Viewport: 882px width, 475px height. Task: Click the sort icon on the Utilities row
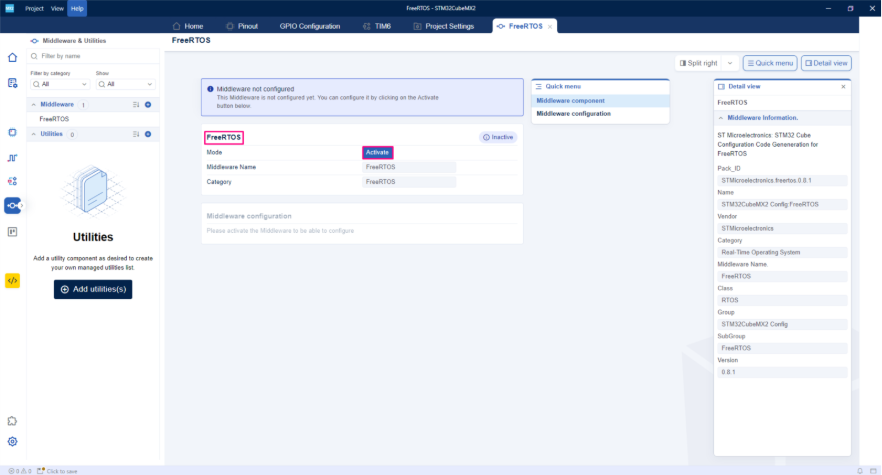(x=136, y=134)
